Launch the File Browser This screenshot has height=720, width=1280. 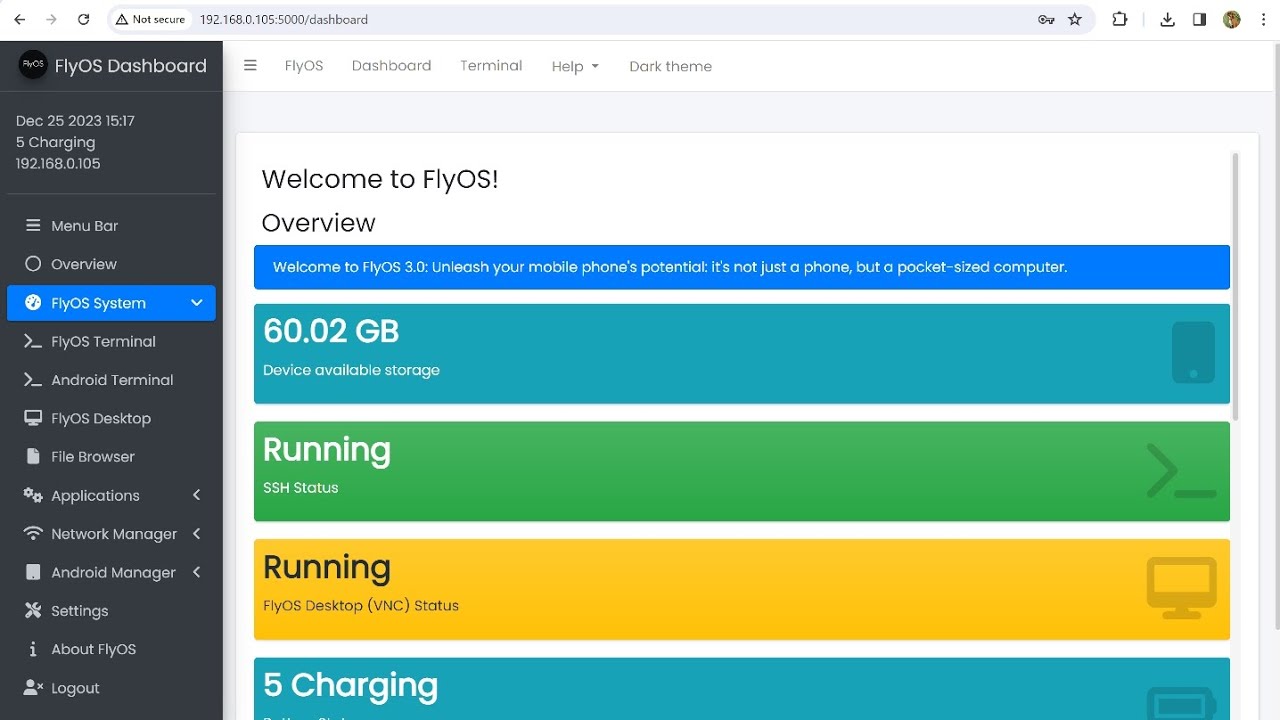tap(93, 456)
